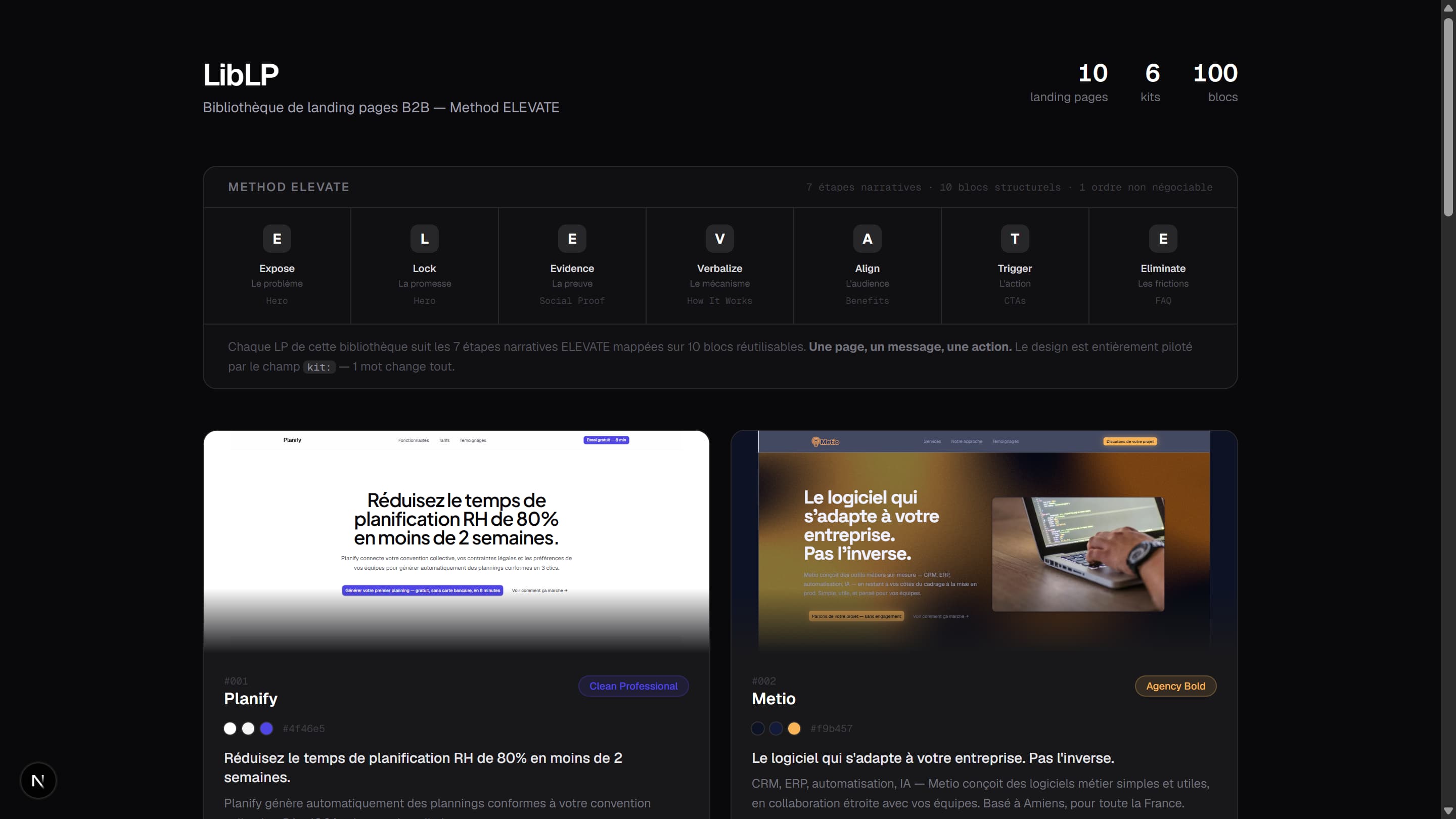1456x819 pixels.
Task: Click the Agency Bold kit badge
Action: [1175, 686]
